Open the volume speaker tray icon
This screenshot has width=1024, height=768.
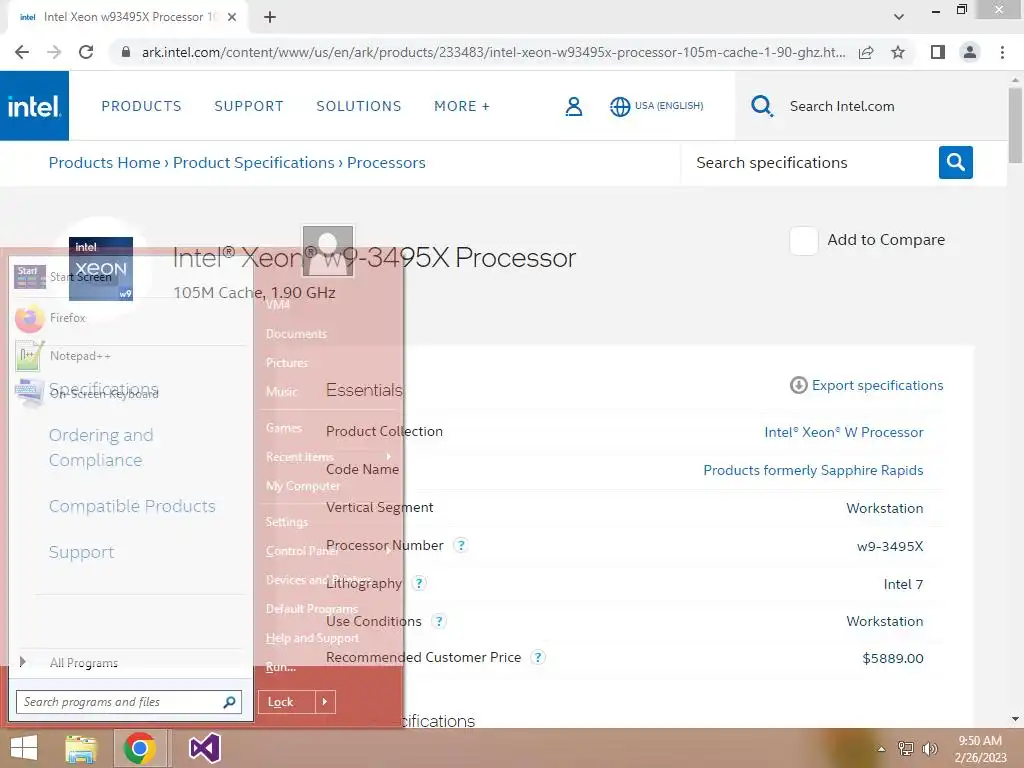click(x=930, y=749)
